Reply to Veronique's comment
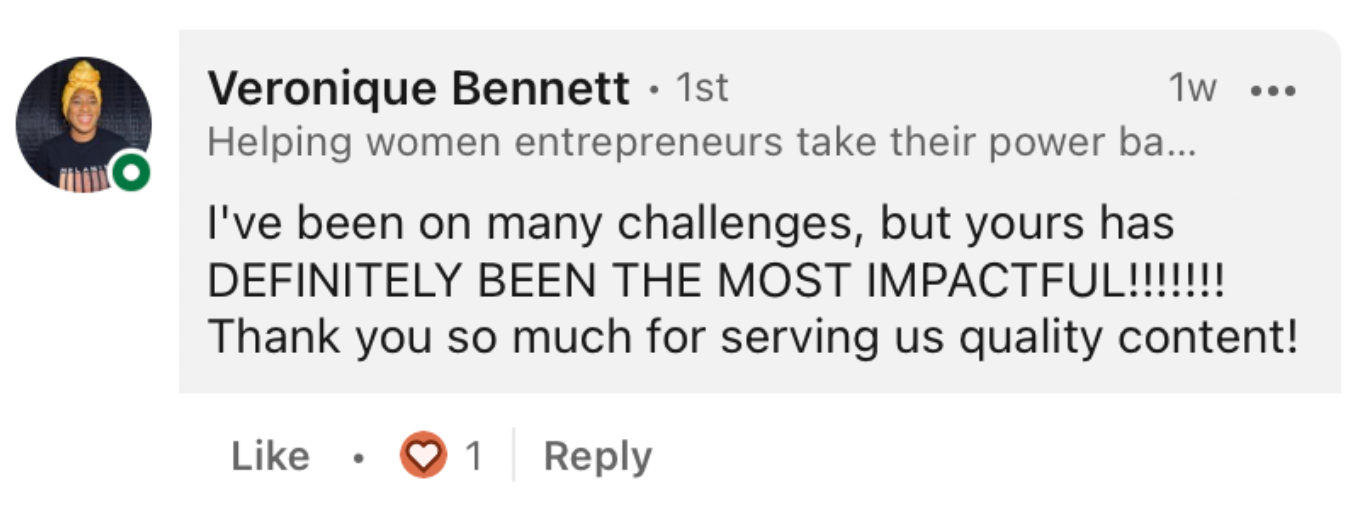Viewport: 1356px width, 514px height. pyautogui.click(x=597, y=457)
